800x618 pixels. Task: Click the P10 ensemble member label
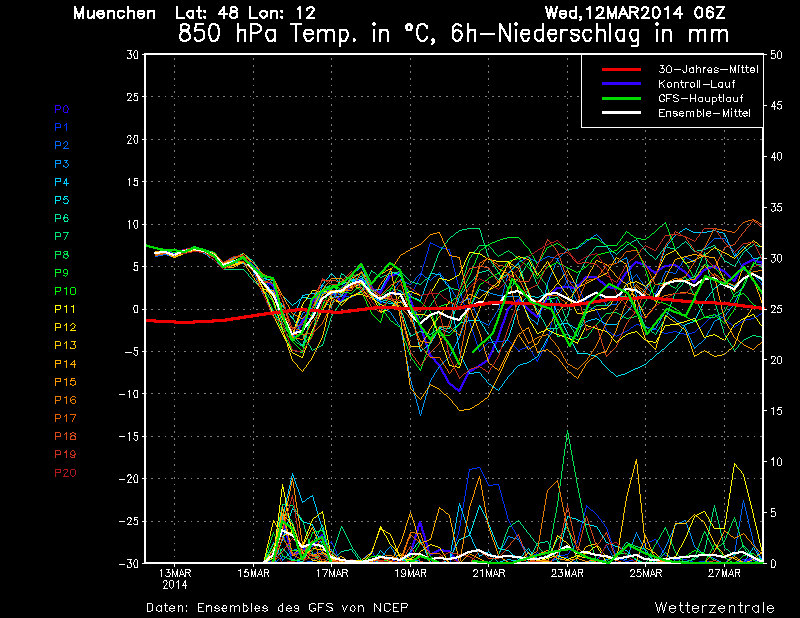tap(65, 291)
